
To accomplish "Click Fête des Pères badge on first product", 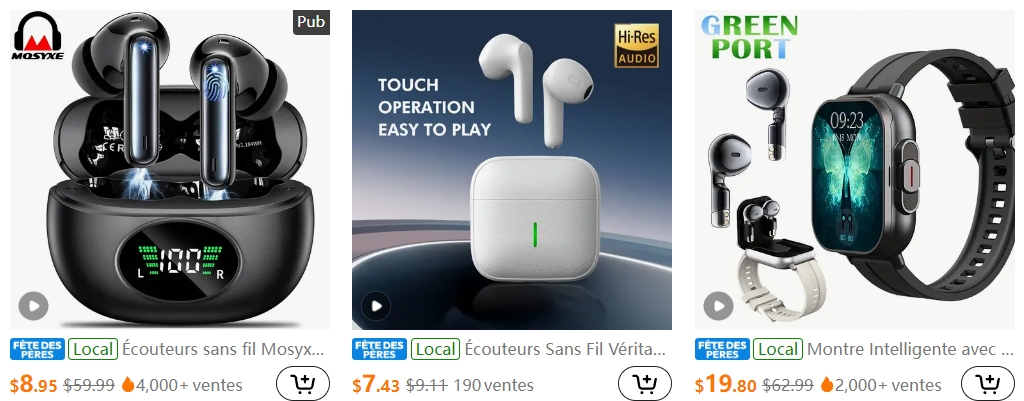I will coord(38,349).
